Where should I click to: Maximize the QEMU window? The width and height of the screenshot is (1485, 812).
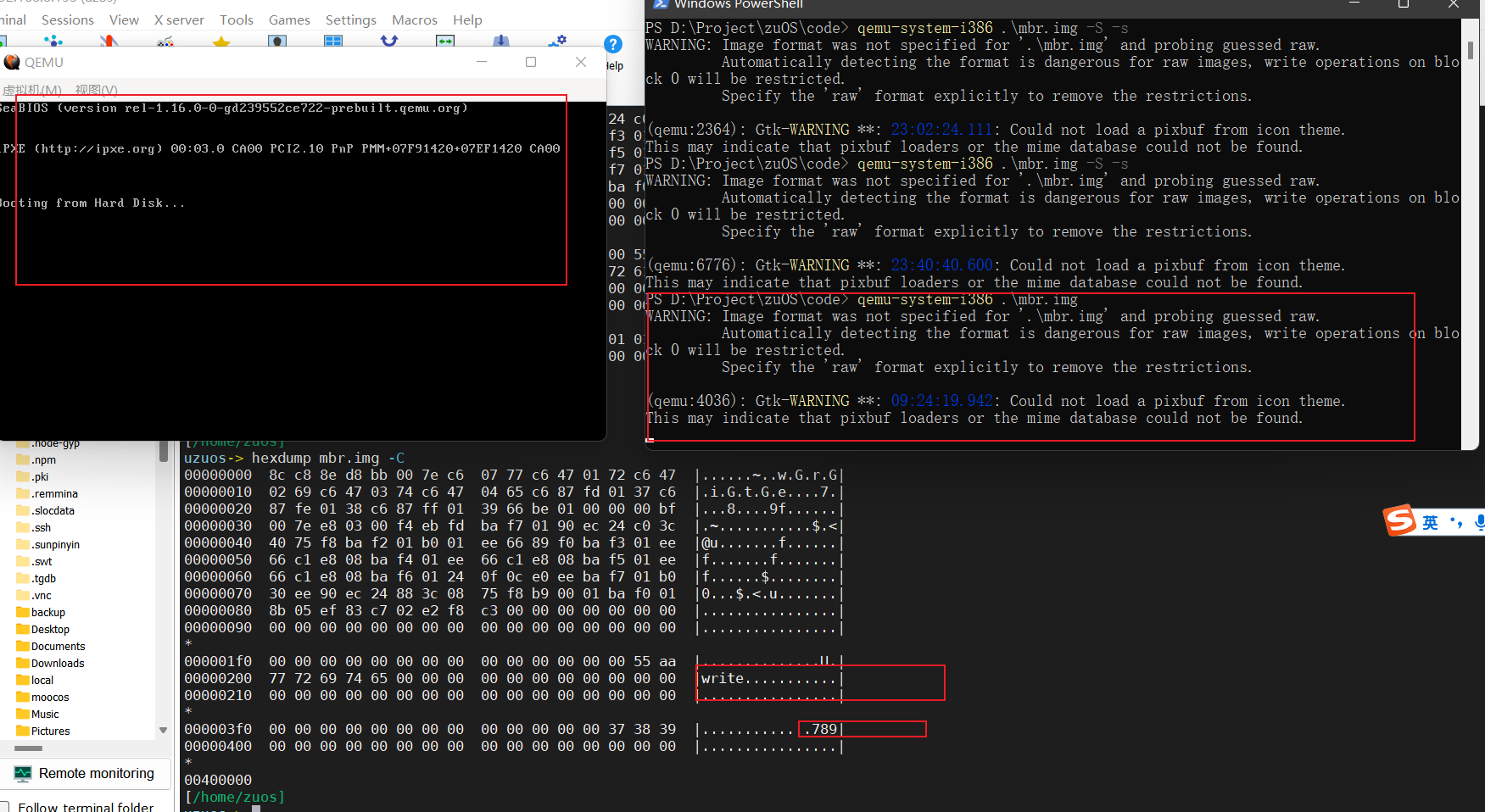[x=531, y=62]
